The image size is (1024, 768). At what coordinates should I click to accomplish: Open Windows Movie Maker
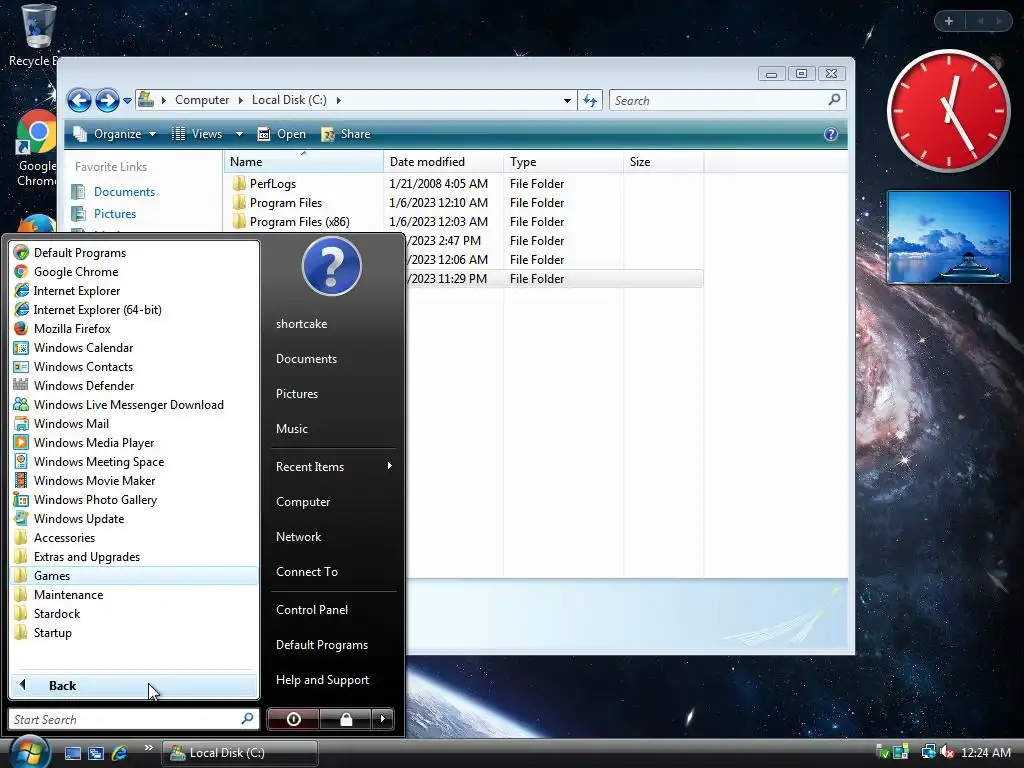pos(135,480)
